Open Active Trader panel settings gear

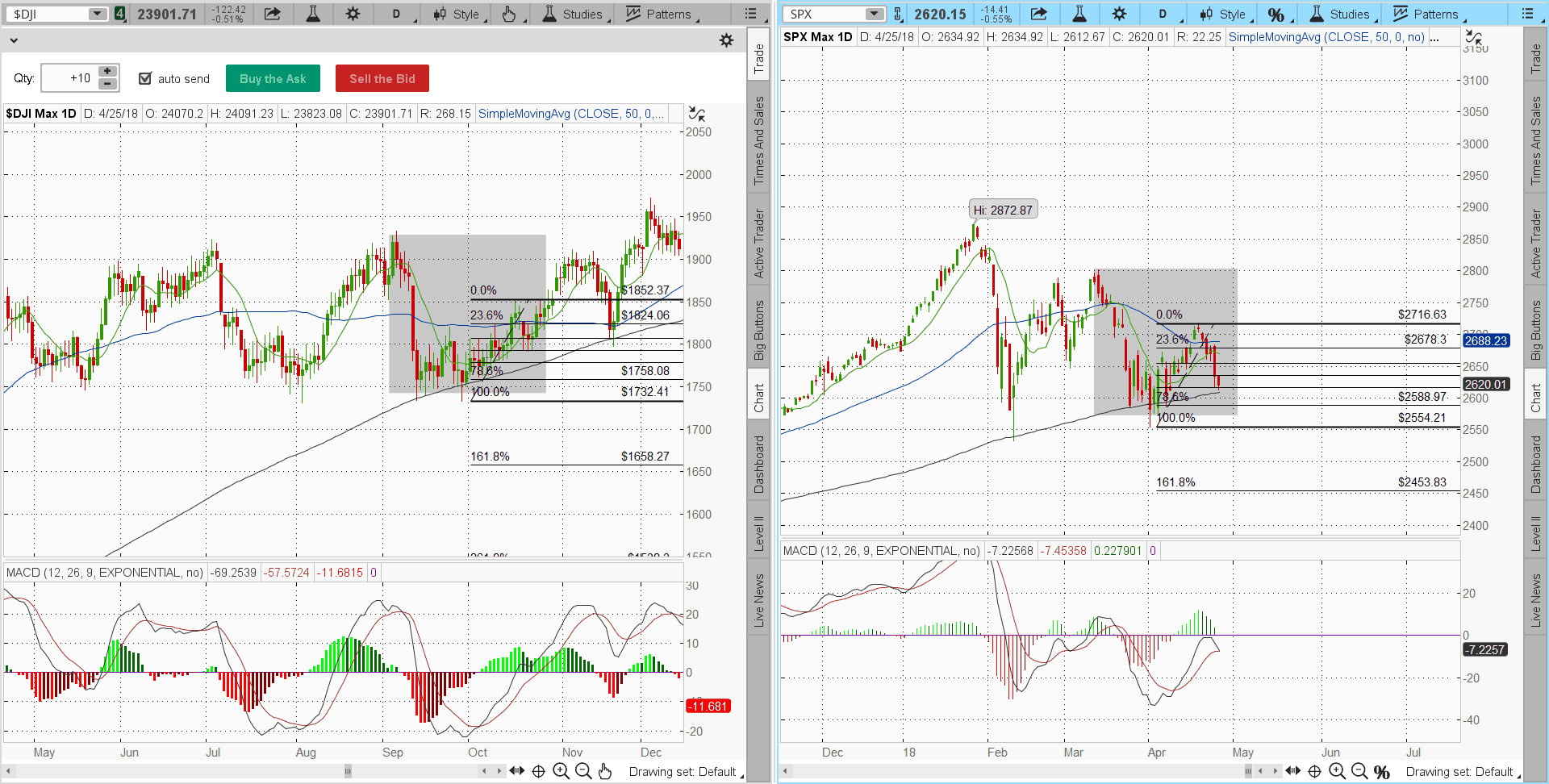tap(726, 40)
